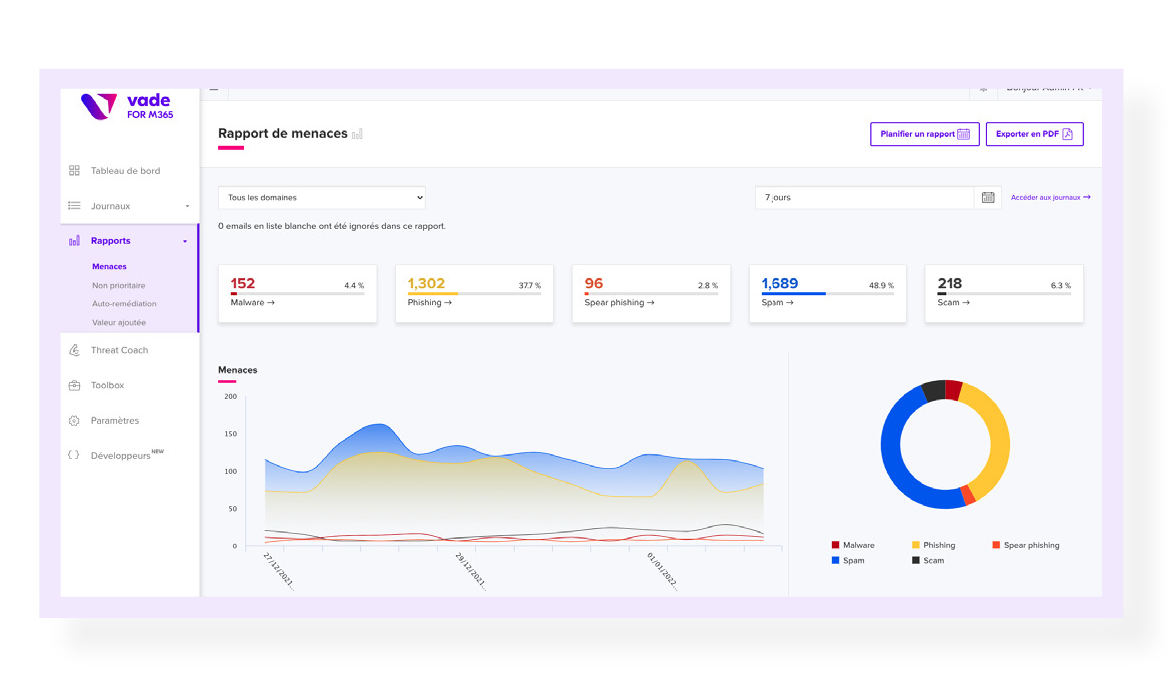Select the yellow Phishing donut segment

point(999,440)
